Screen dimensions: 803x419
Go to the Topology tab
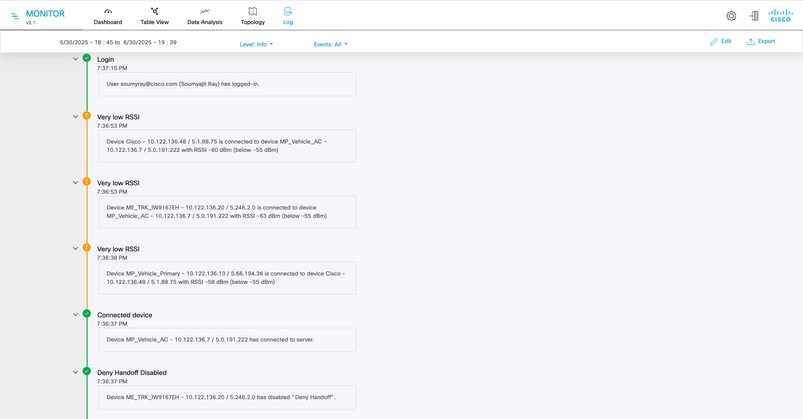pyautogui.click(x=253, y=16)
